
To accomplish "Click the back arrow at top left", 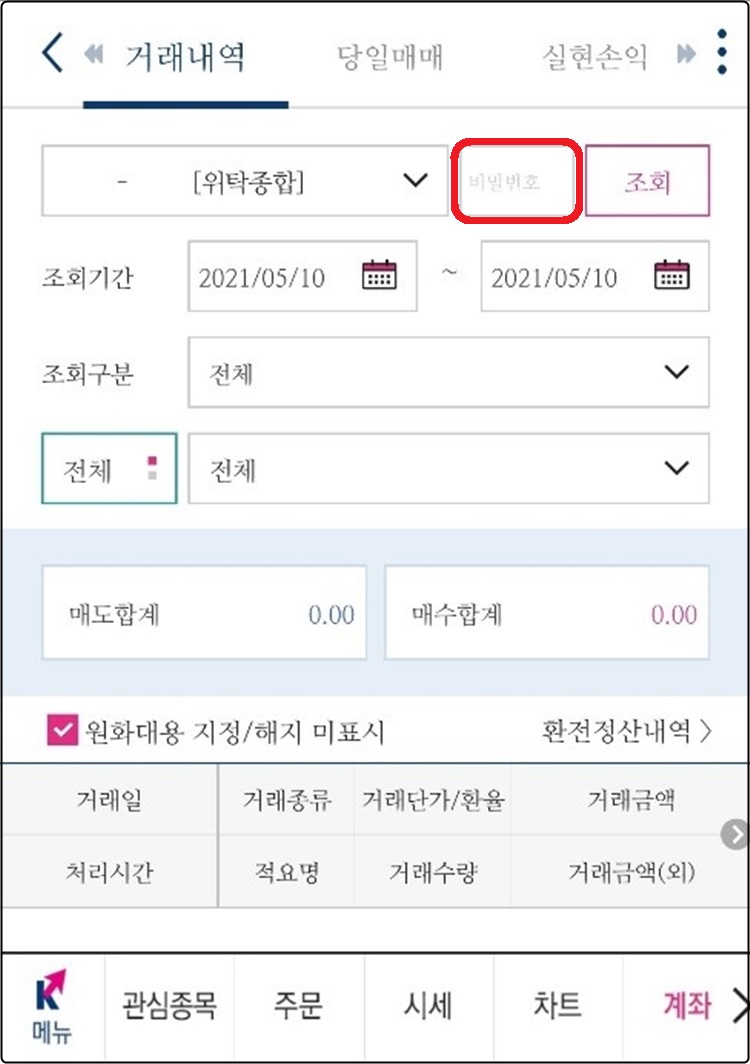I will point(48,55).
